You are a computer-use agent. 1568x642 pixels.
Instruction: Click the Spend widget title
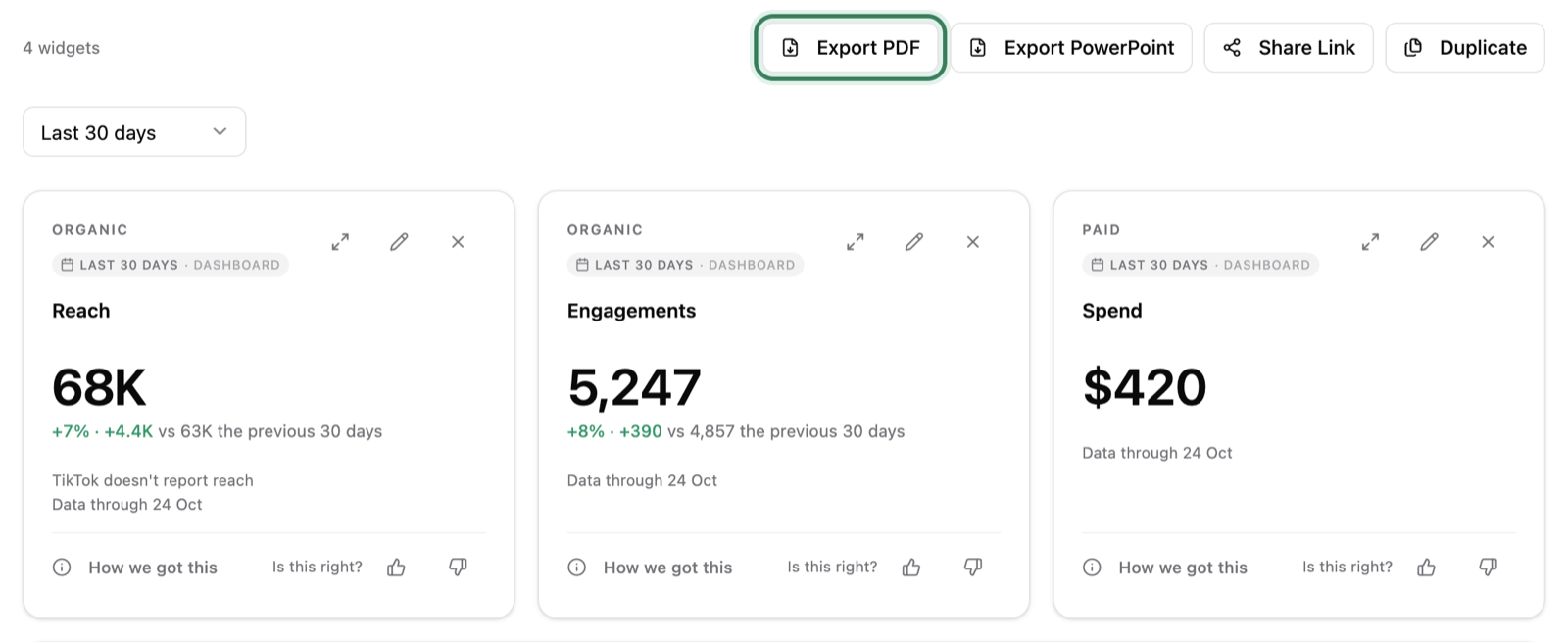1112,311
